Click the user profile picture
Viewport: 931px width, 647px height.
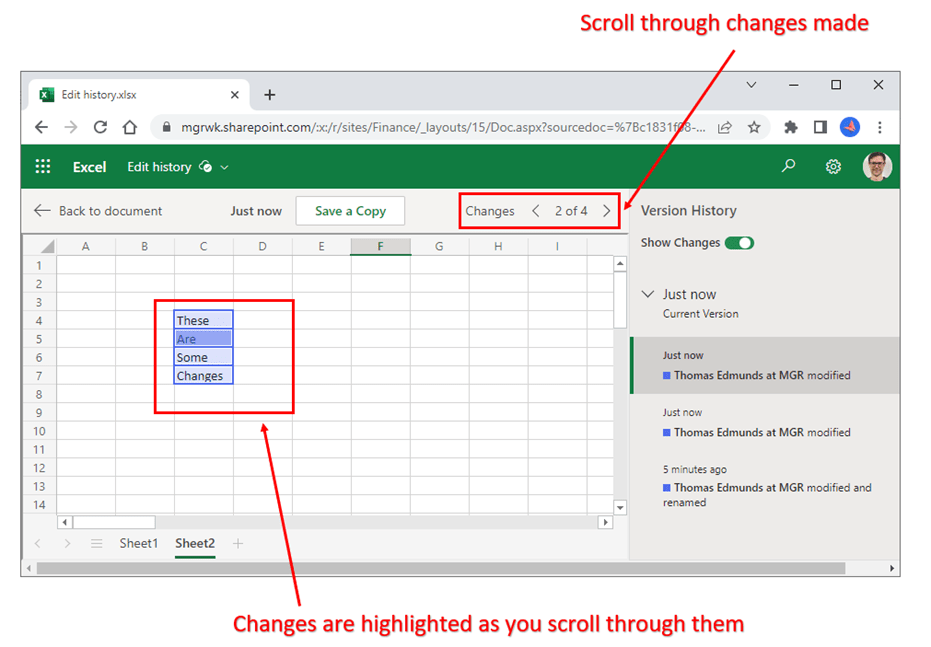click(877, 166)
